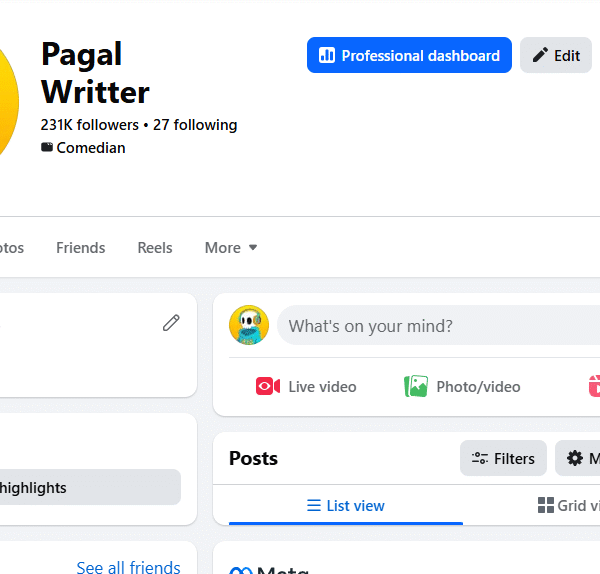Viewport: 600px width, 574px height.
Task: Expand the More dropdown menu
Action: (231, 248)
